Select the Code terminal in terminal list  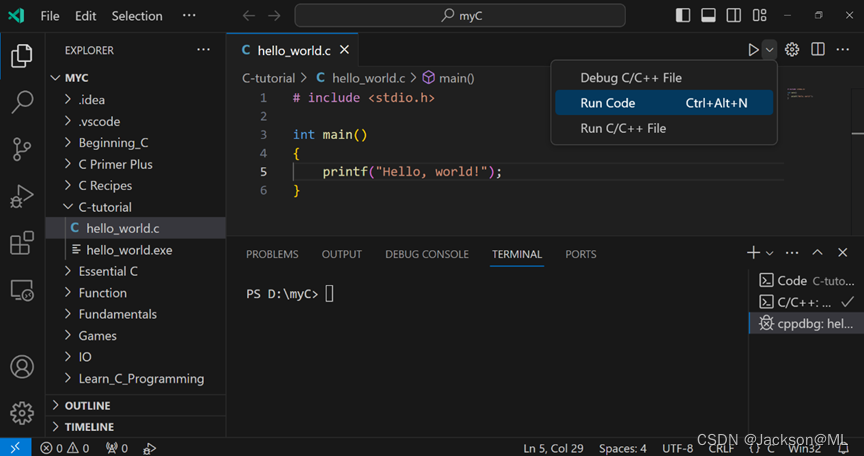(x=806, y=281)
